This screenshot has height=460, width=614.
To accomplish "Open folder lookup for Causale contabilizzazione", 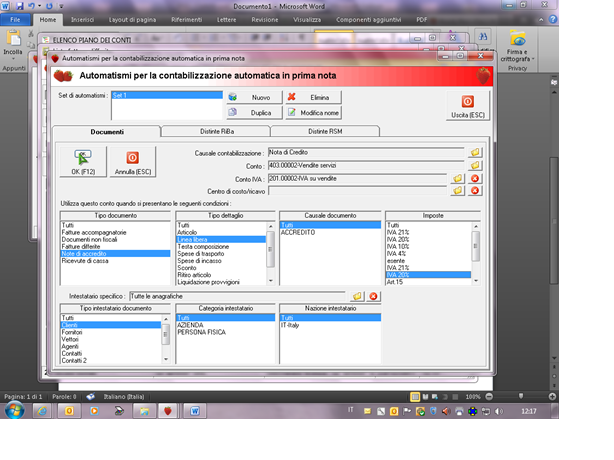I will click(x=475, y=152).
